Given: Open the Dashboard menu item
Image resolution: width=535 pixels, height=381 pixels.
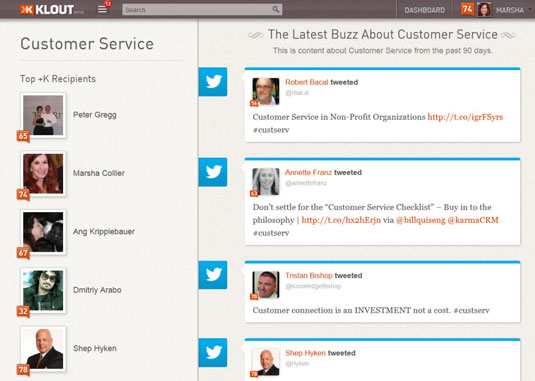Looking at the screenshot, I should coord(424,10).
